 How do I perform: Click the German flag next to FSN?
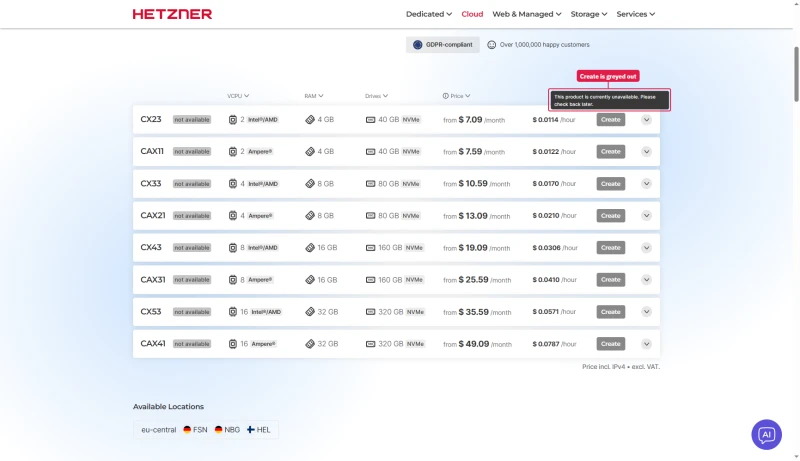pyautogui.click(x=187, y=430)
